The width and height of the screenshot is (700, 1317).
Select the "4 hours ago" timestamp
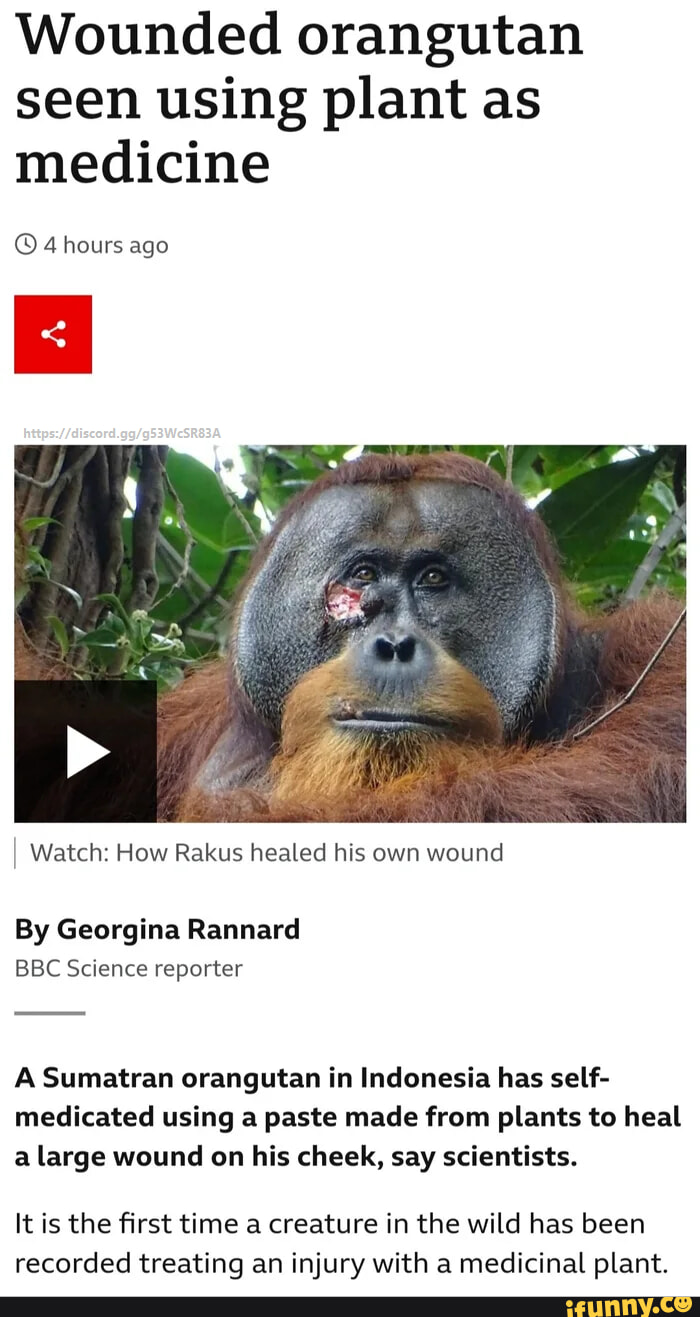106,245
